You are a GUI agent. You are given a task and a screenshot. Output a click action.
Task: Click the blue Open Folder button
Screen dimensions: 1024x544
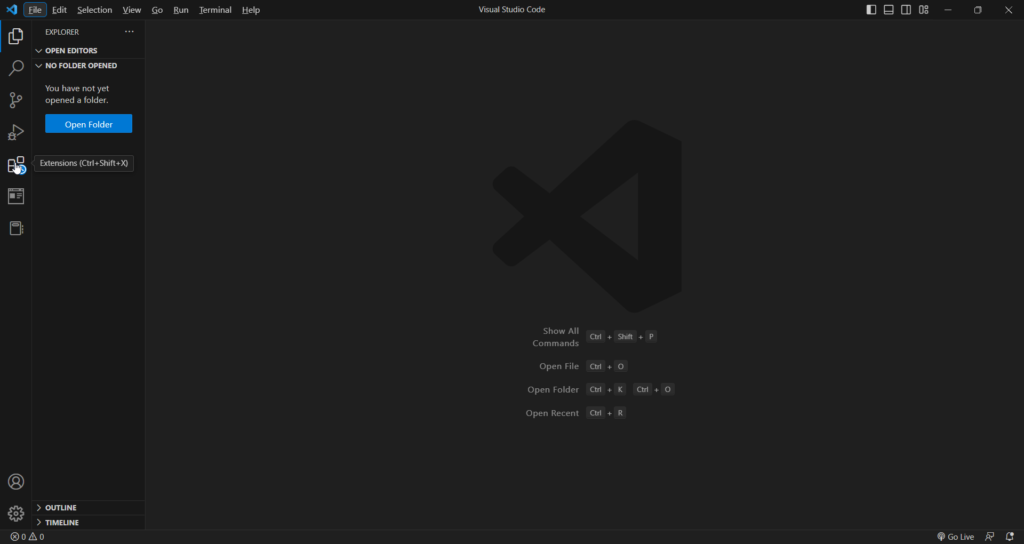point(89,124)
